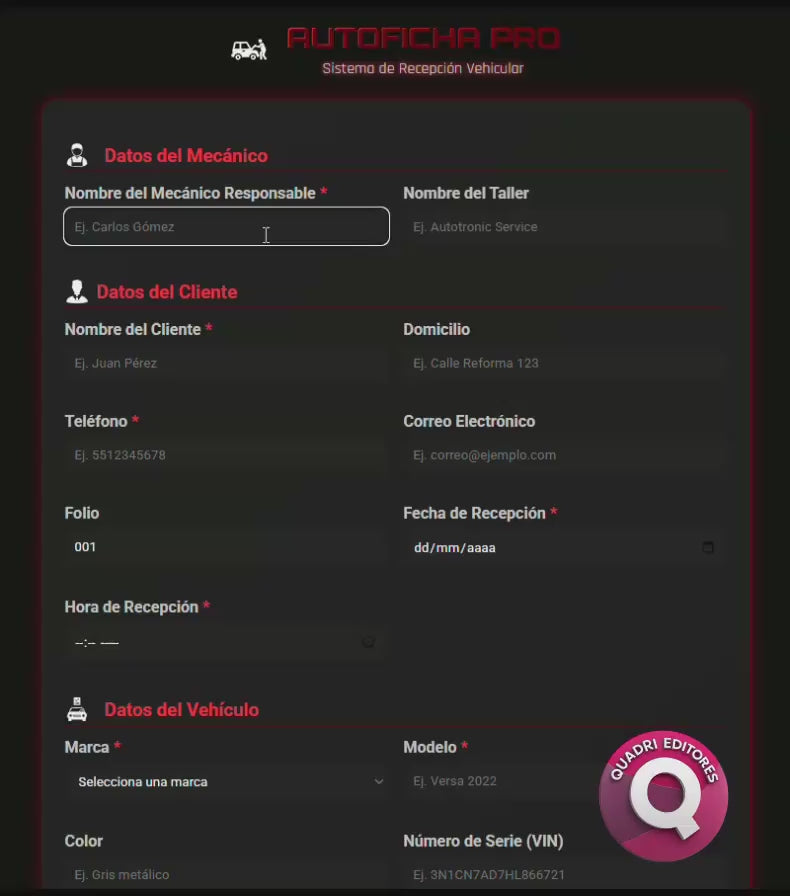Click the Nombre del Mecánico Responsable label
Screen dimensions: 790x896
190,193
